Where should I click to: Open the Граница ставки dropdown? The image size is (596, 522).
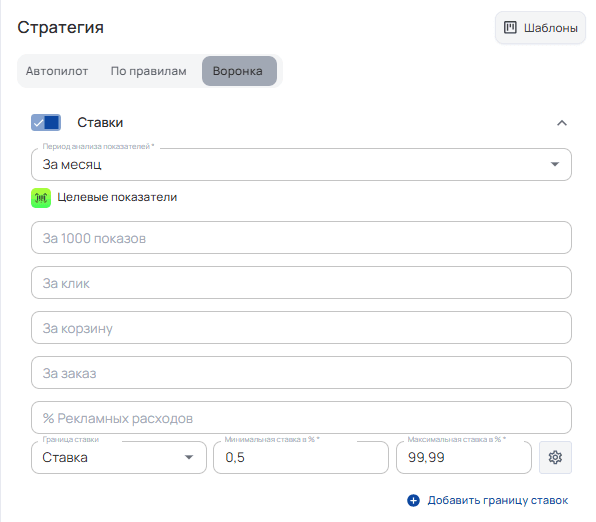coord(119,457)
